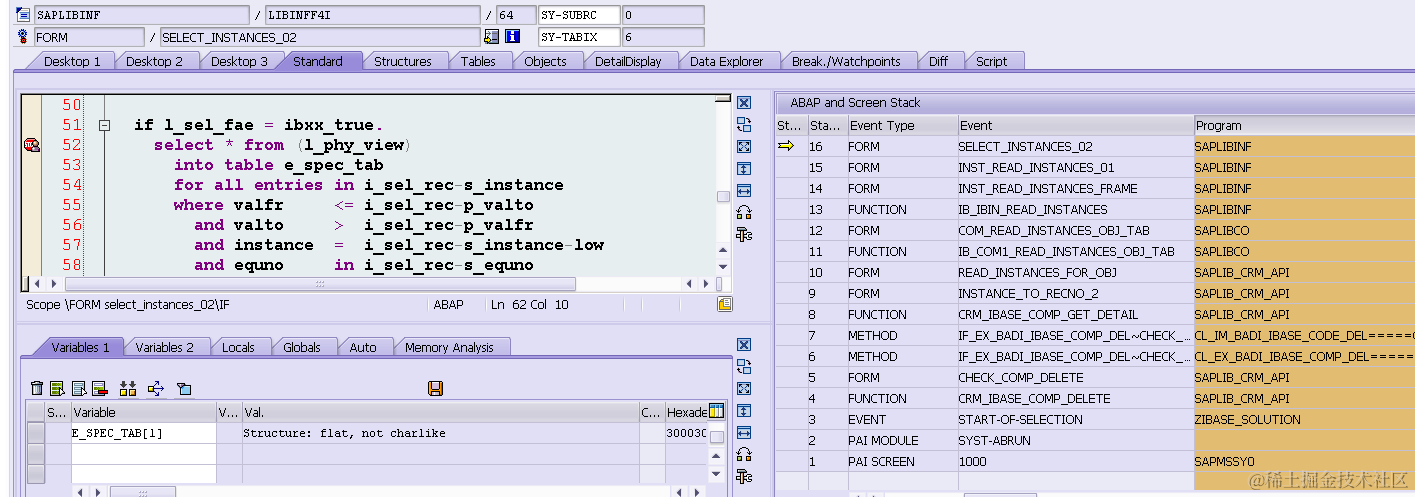Click the layout icon in variables toolbar

184,388
